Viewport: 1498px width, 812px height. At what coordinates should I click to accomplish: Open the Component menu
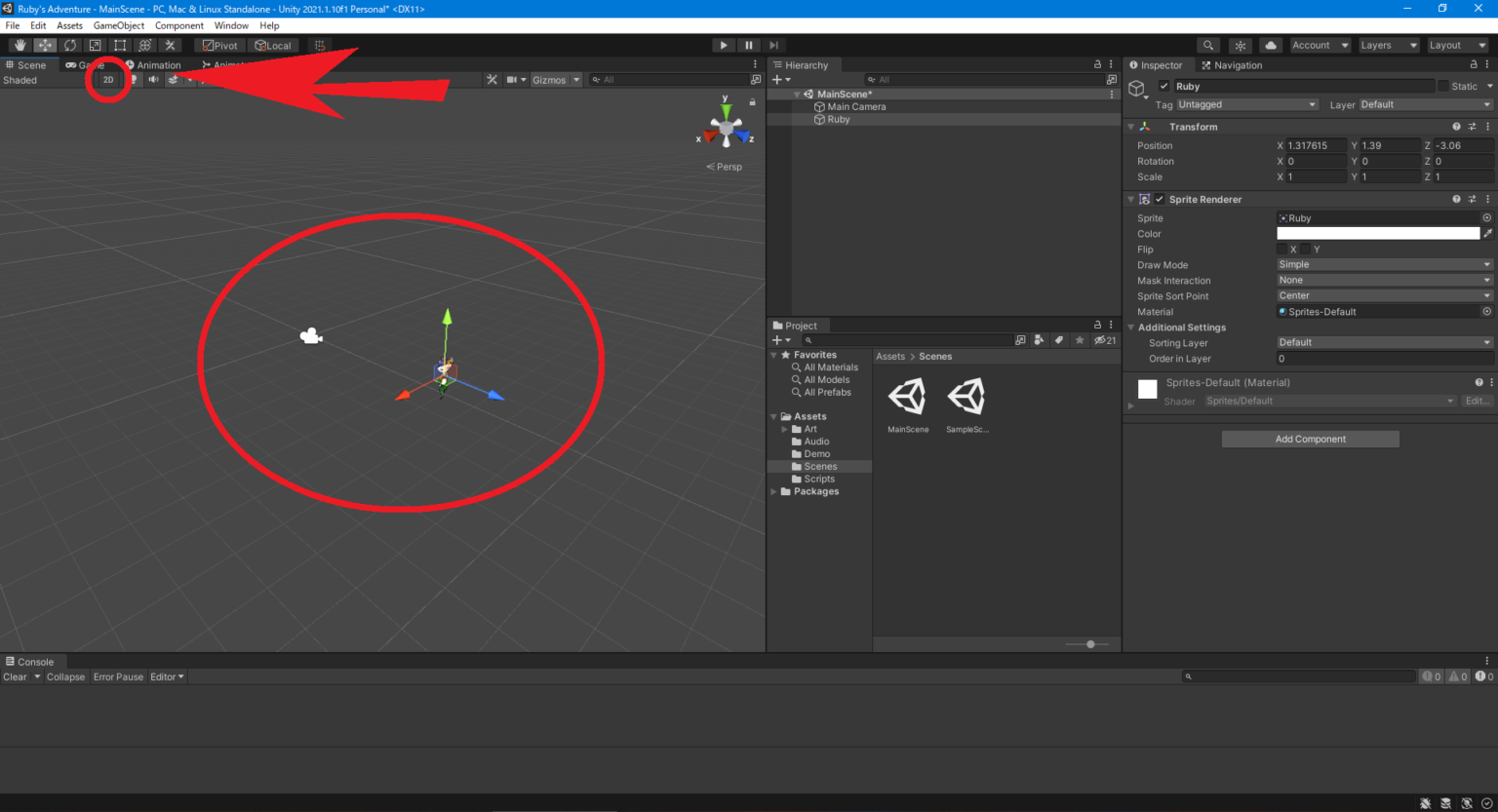pyautogui.click(x=179, y=26)
